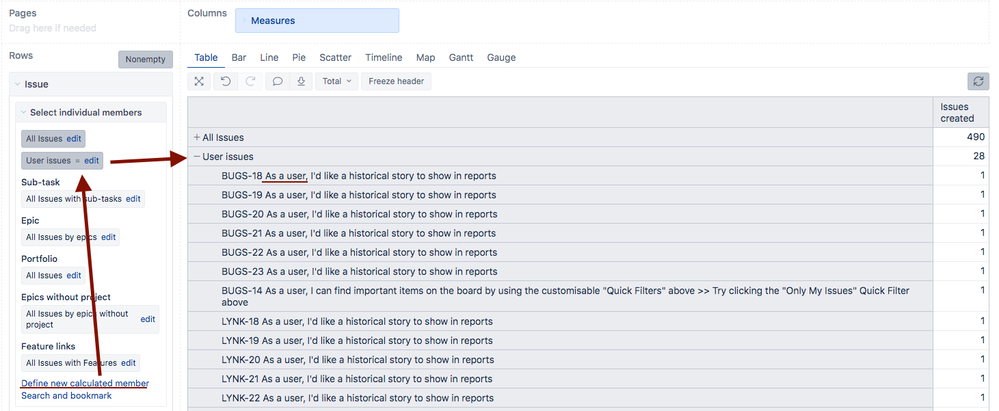Click edit for All Issues with sub-tasks
Screen dimensions: 999x411
pyautogui.click(x=133, y=199)
